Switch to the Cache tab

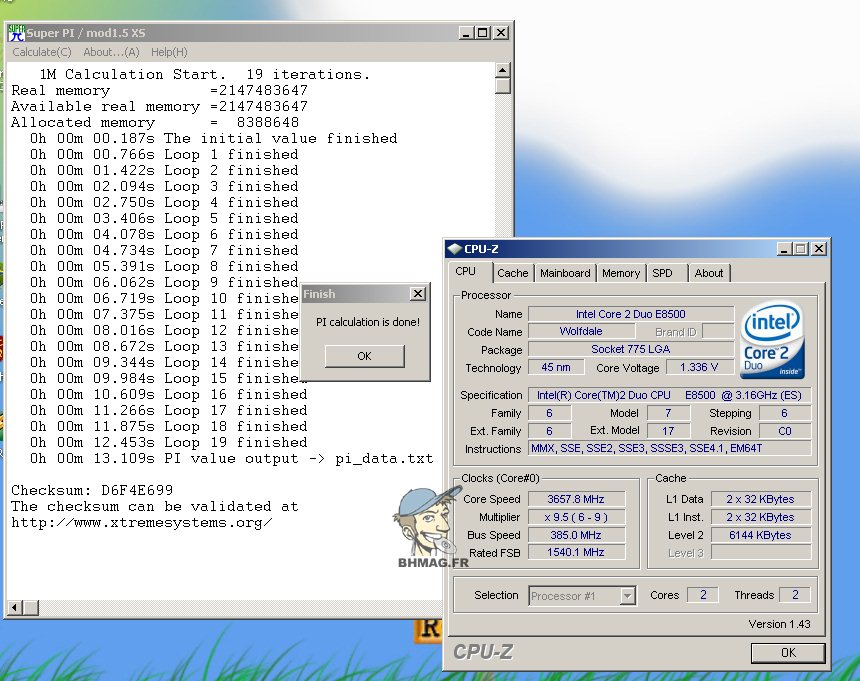pos(513,273)
